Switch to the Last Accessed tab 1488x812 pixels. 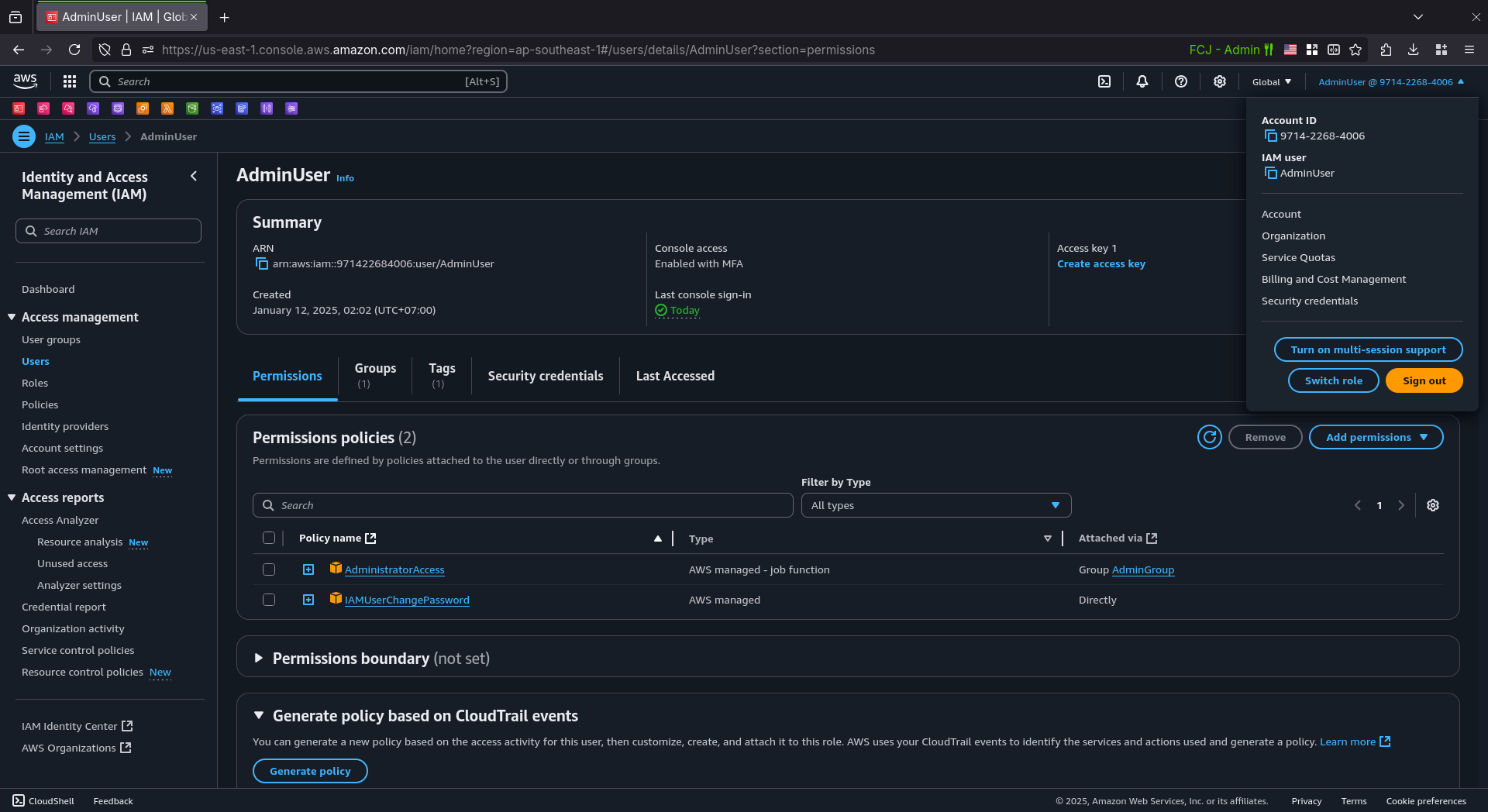[x=675, y=376]
